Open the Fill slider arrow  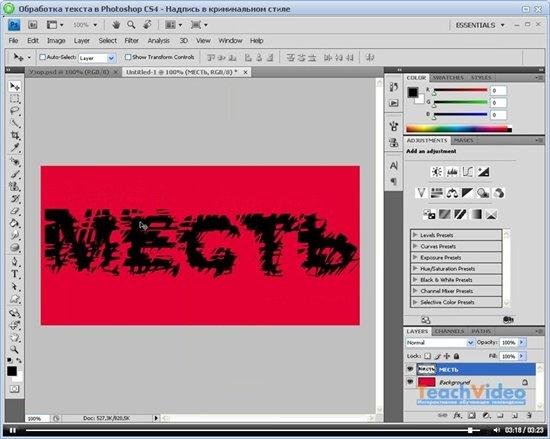[x=522, y=356]
